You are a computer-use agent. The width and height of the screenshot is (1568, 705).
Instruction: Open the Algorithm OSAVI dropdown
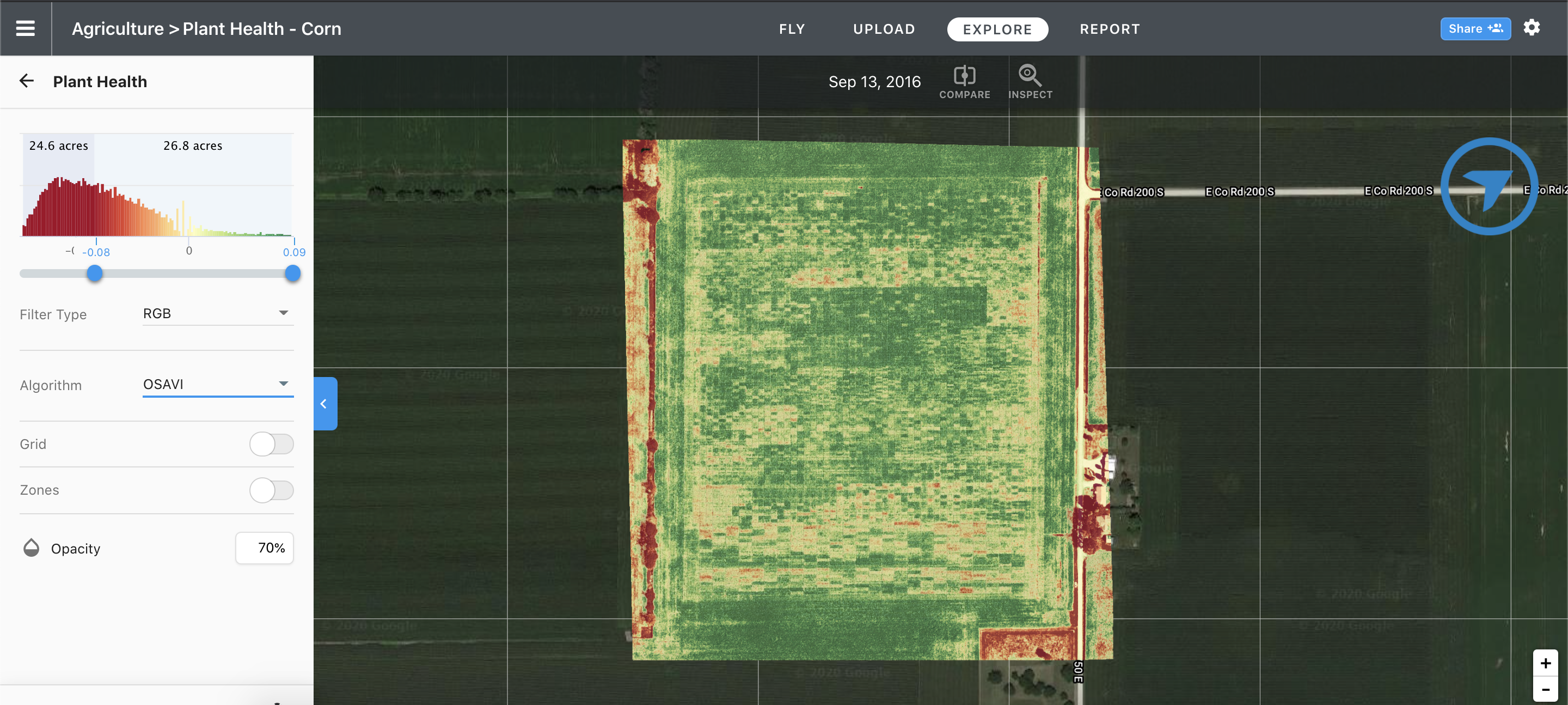(218, 384)
